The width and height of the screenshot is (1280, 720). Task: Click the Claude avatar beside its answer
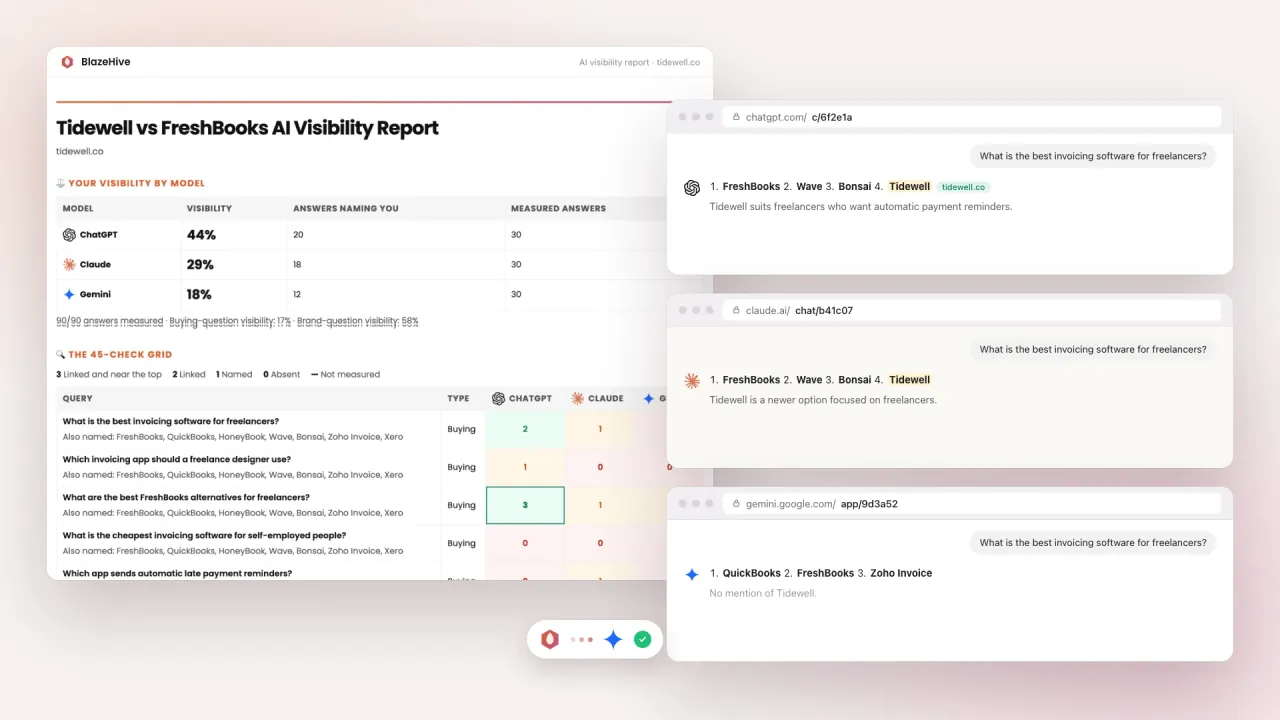pos(691,381)
